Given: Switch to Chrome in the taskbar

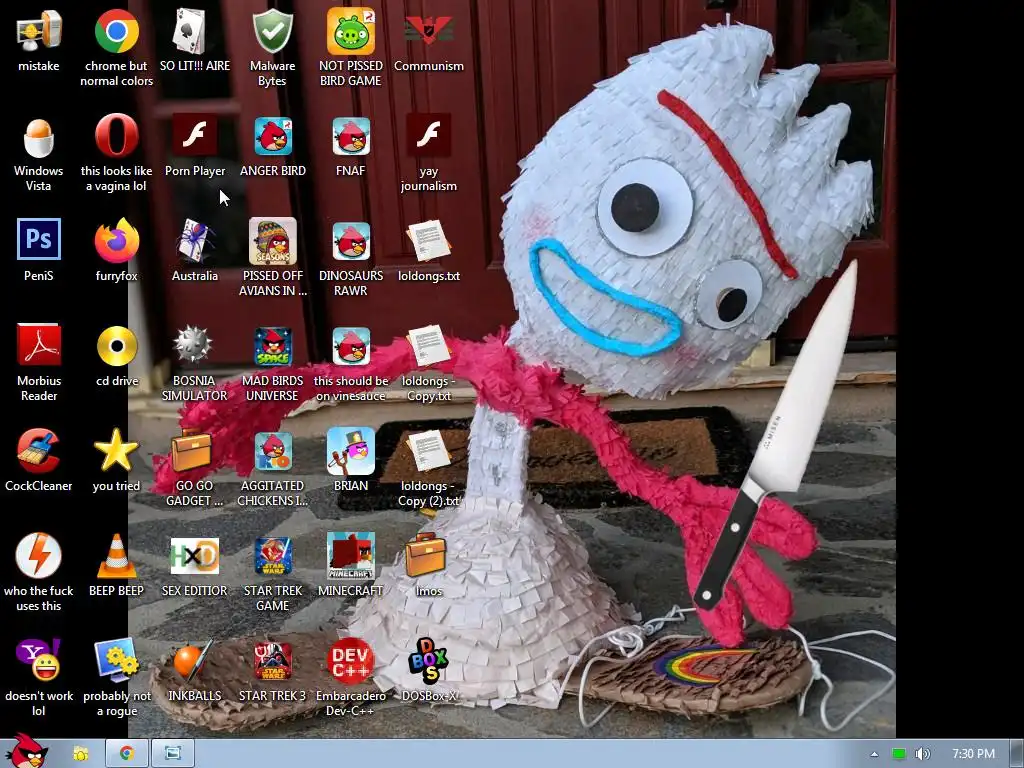Looking at the screenshot, I should coord(126,754).
